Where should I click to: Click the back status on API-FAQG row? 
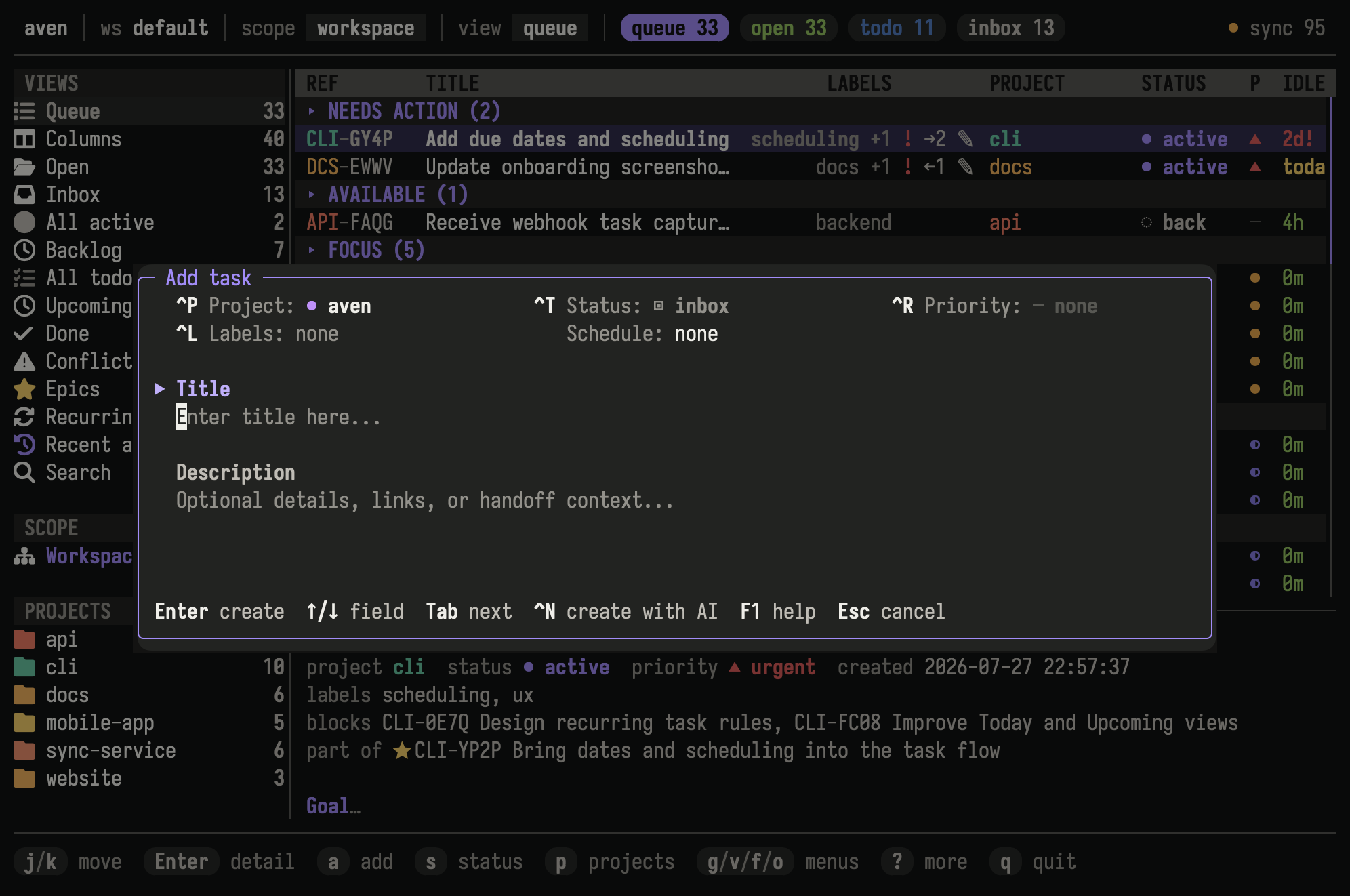pyautogui.click(x=1174, y=222)
